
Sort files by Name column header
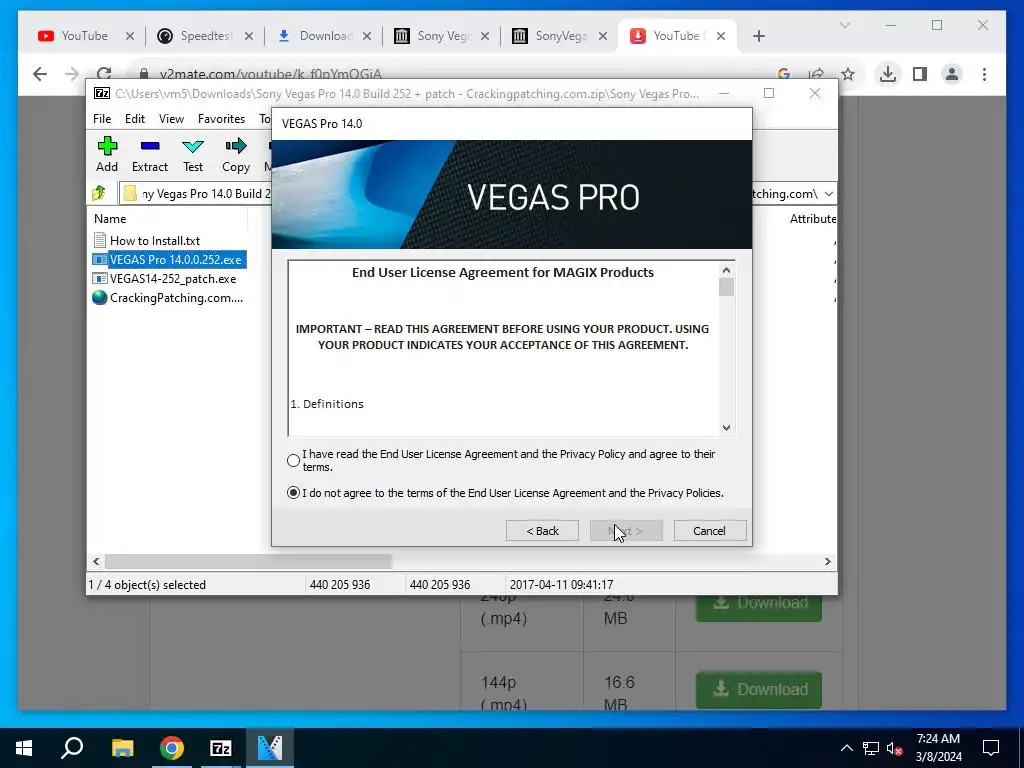point(110,219)
